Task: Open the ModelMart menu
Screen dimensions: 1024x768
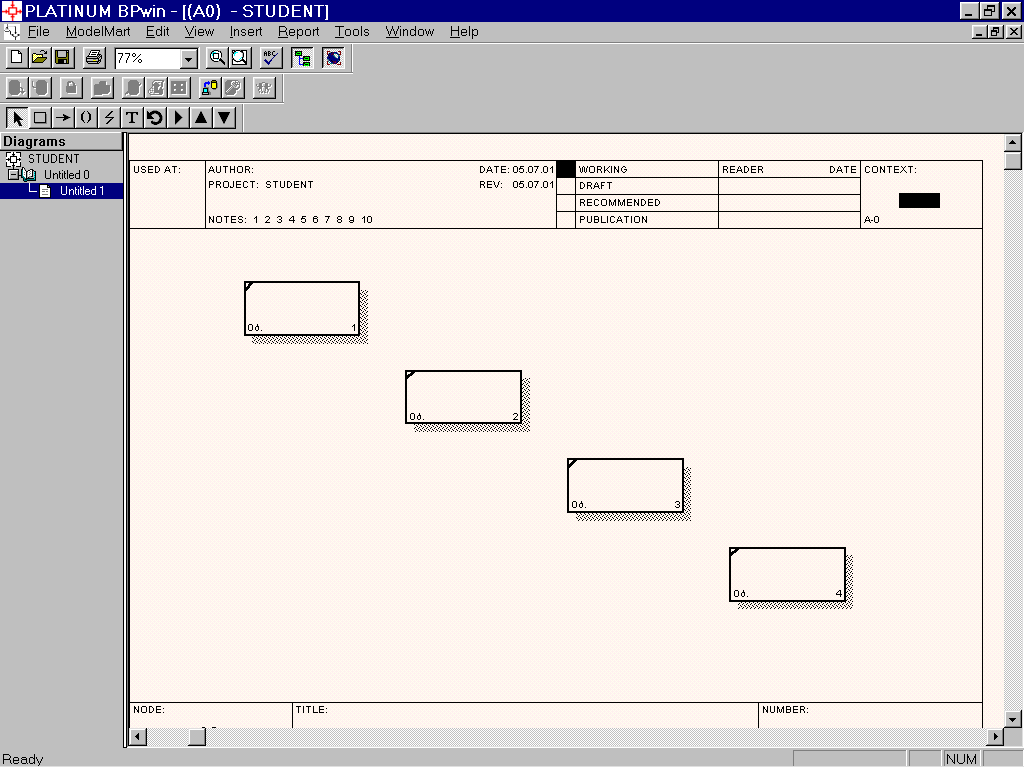Action: point(98,31)
